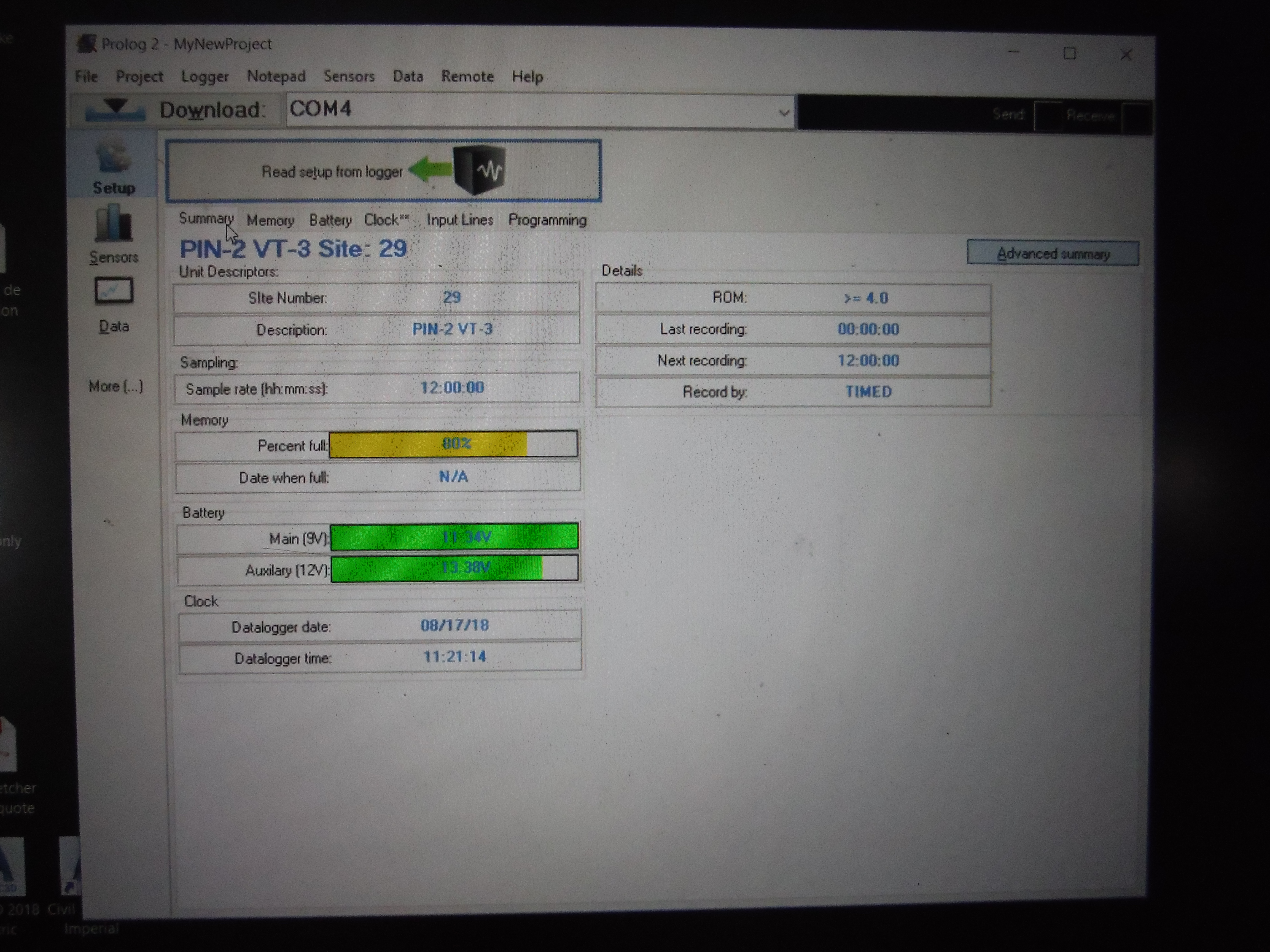Click the 80% memory percent full bar
Image resolution: width=1270 pixels, height=952 pixels.
[454, 444]
